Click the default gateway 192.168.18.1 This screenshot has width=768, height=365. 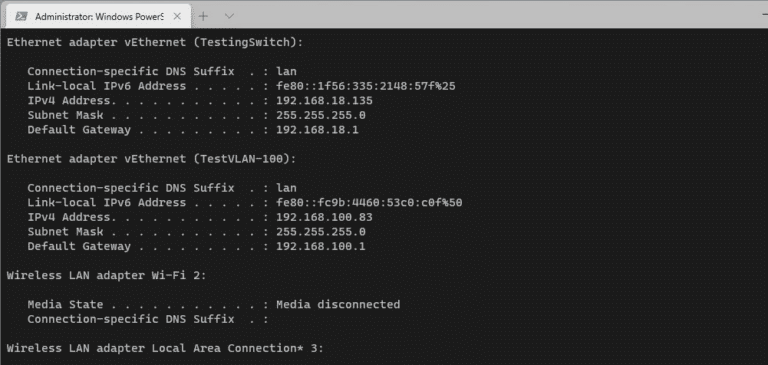tap(317, 130)
